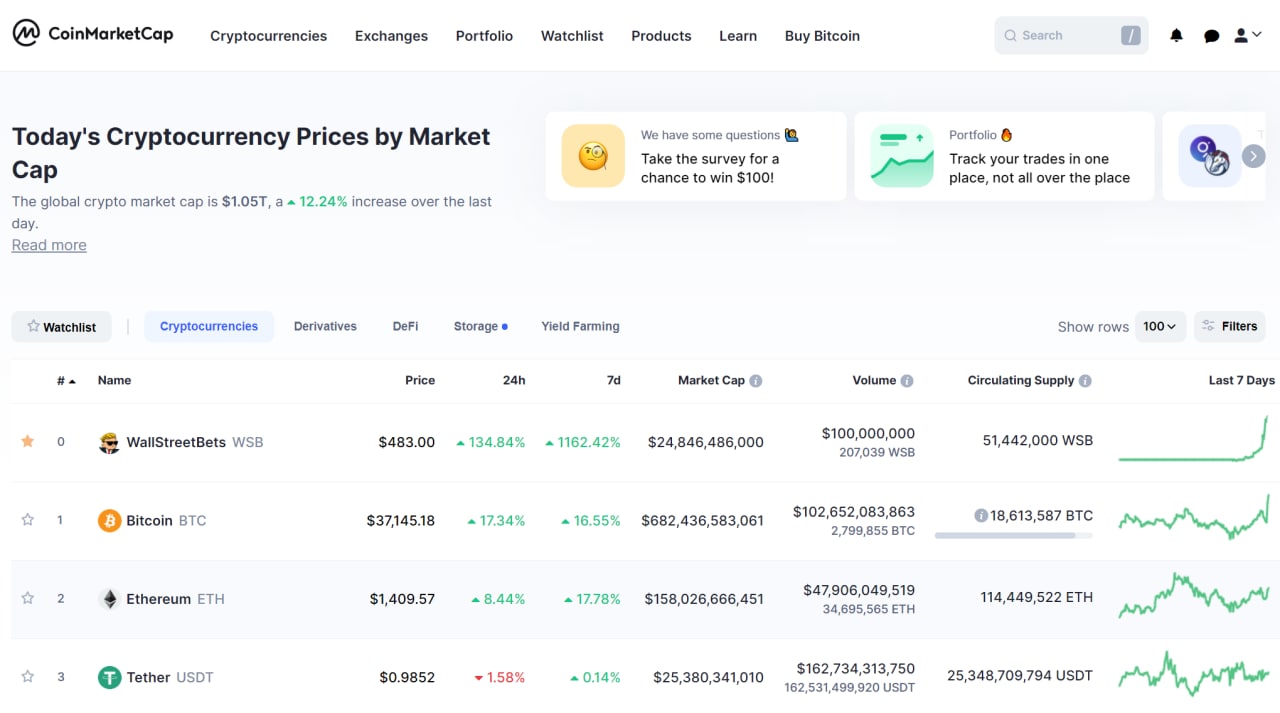Viewport: 1280px width, 713px height.
Task: Click the Volume info icon
Action: [x=907, y=381]
